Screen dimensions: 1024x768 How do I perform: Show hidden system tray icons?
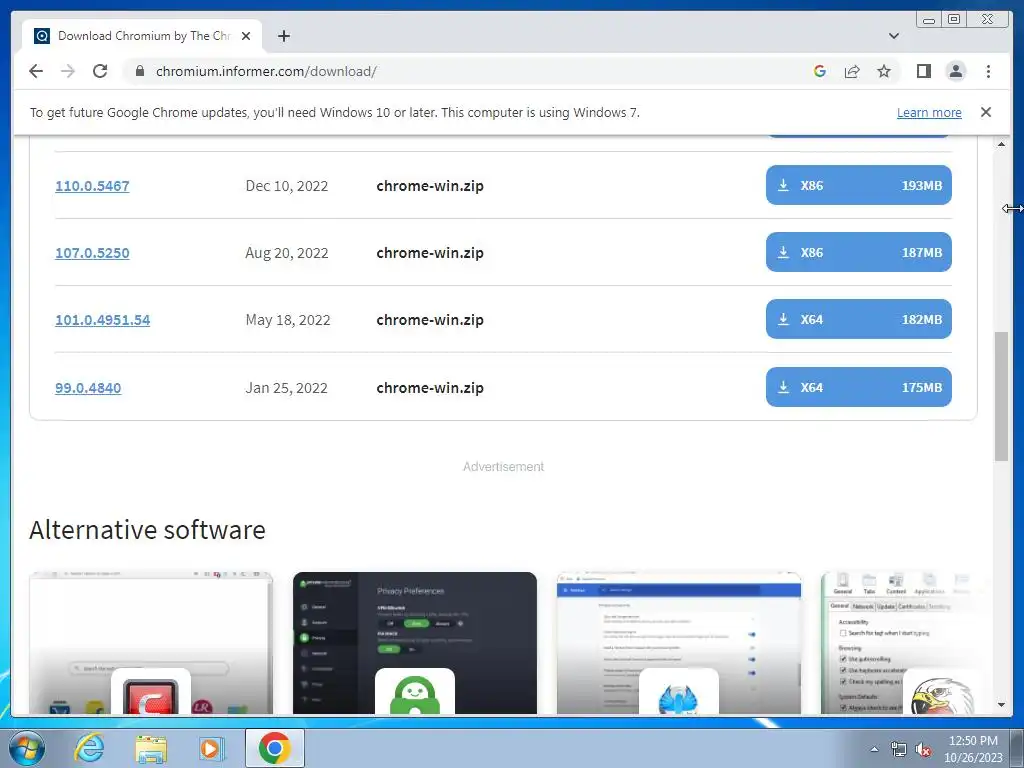pos(874,749)
